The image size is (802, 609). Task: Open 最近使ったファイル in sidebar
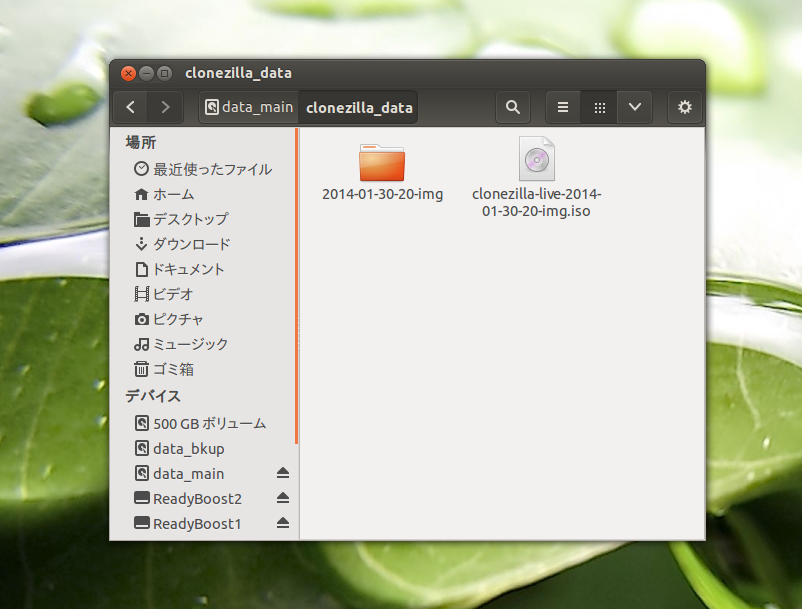(x=203, y=169)
